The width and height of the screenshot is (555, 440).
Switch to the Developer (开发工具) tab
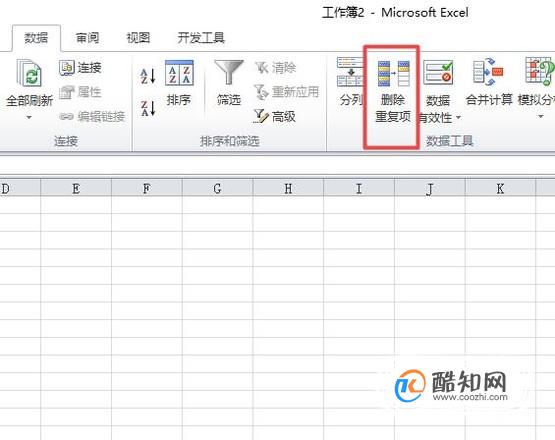pyautogui.click(x=201, y=38)
